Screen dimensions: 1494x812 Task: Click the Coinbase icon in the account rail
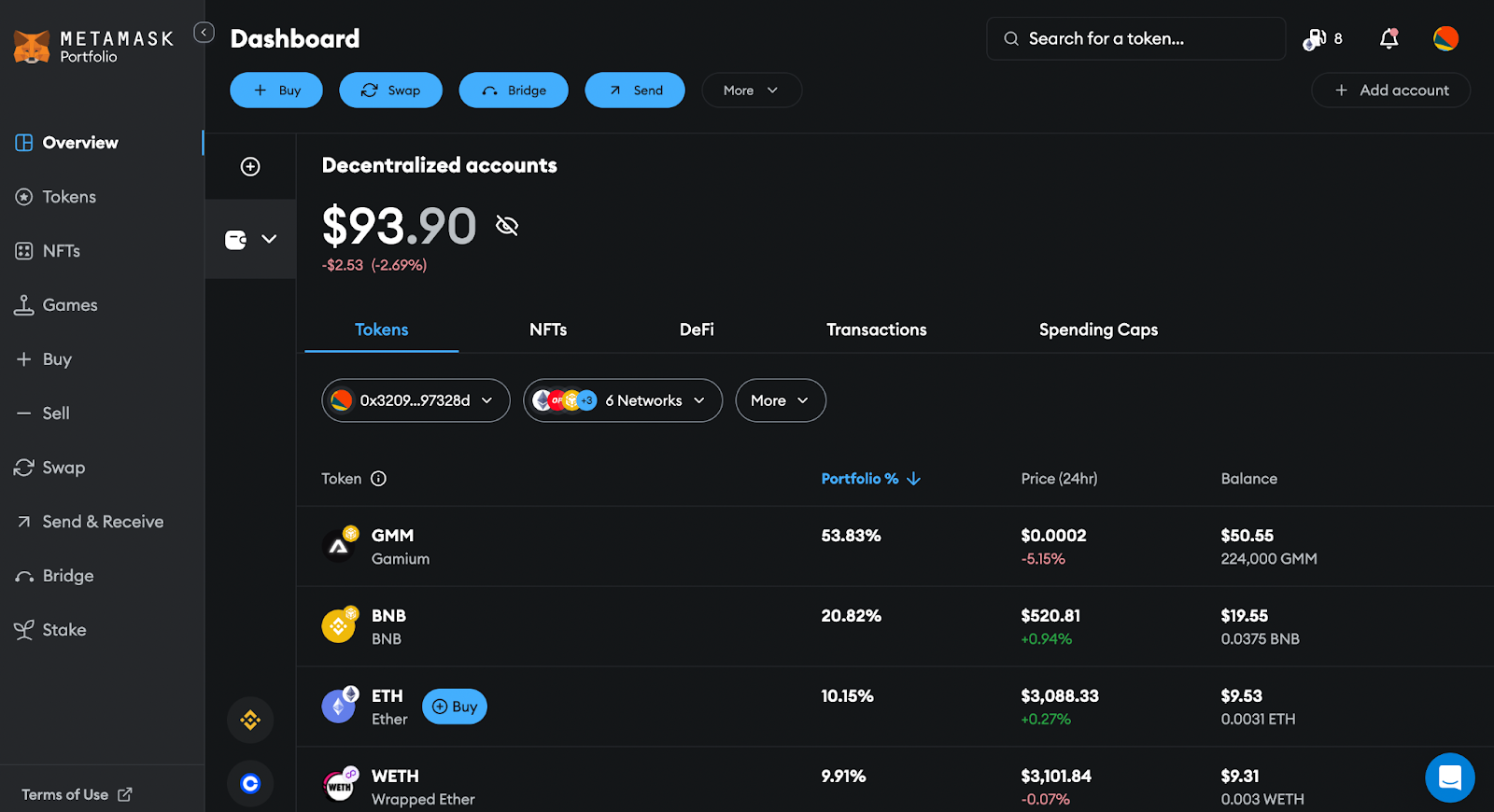[x=250, y=783]
